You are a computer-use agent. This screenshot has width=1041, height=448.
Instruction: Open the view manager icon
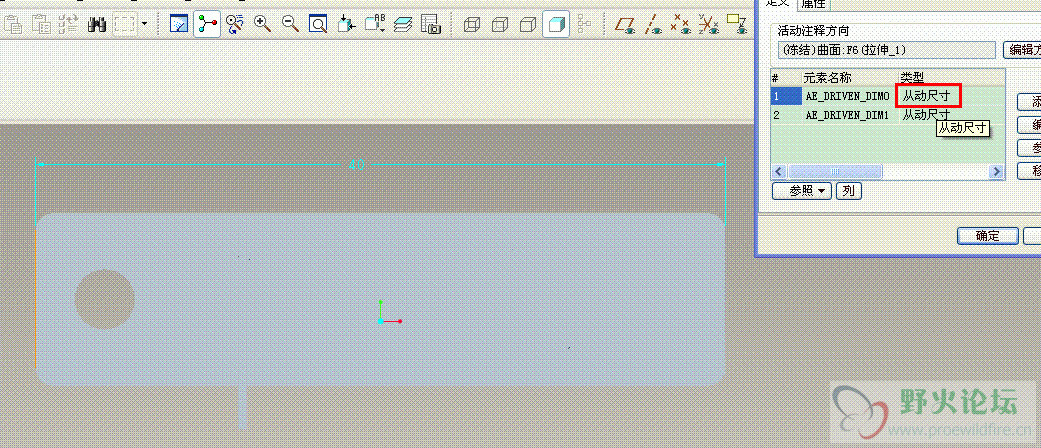431,25
